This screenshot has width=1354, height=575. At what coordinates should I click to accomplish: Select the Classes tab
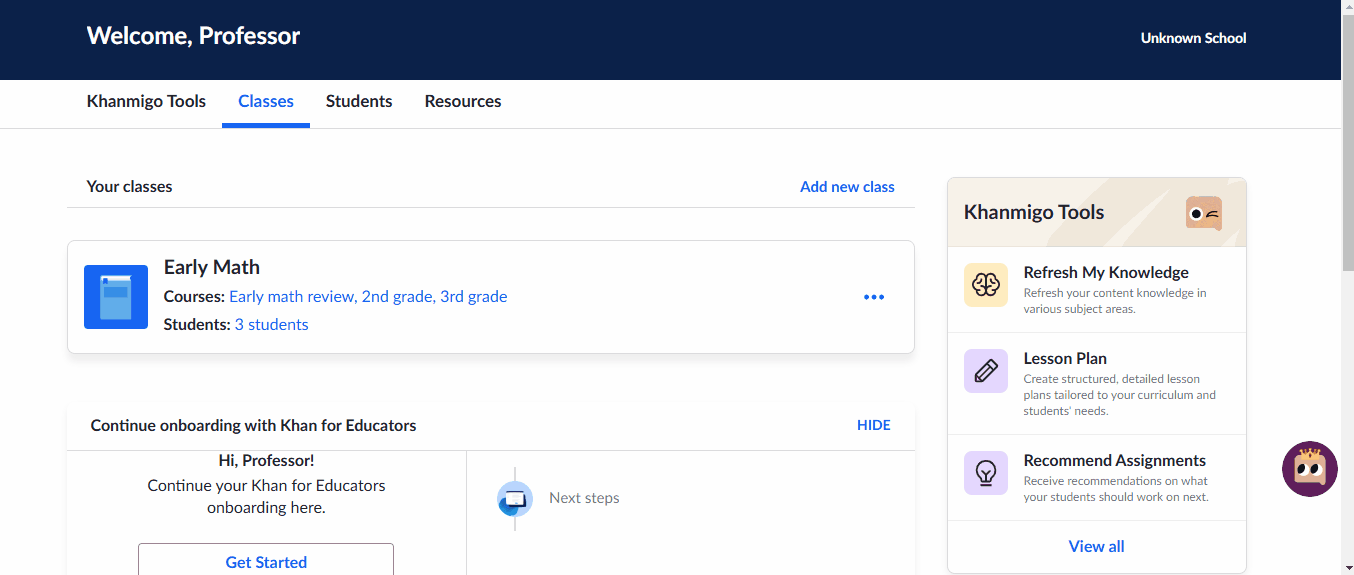[x=266, y=101]
